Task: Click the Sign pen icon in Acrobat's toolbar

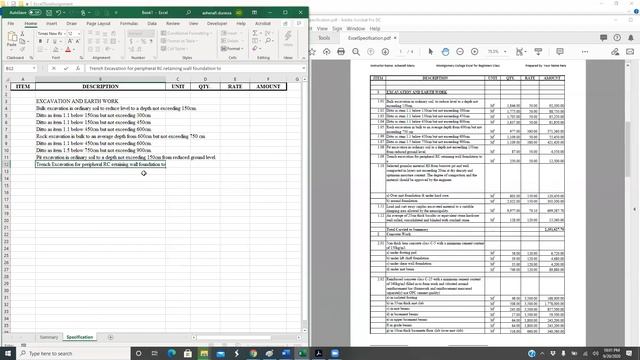Action: pos(615,51)
